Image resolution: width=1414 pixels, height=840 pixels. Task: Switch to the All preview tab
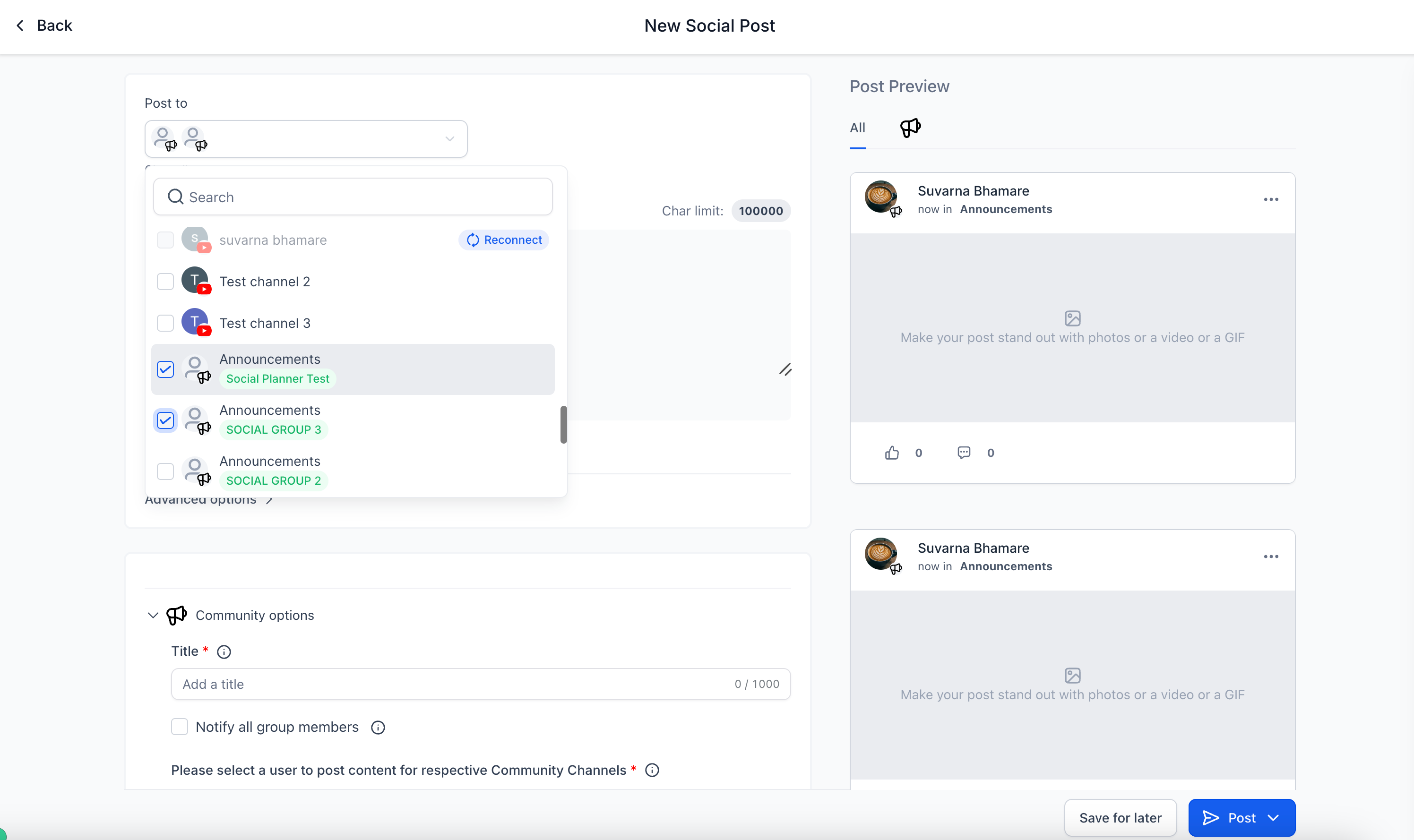(857, 128)
